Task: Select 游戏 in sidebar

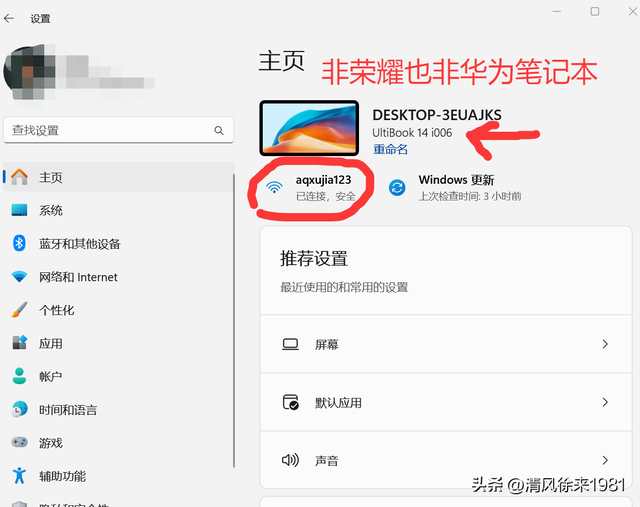Action: pyautogui.click(x=118, y=443)
